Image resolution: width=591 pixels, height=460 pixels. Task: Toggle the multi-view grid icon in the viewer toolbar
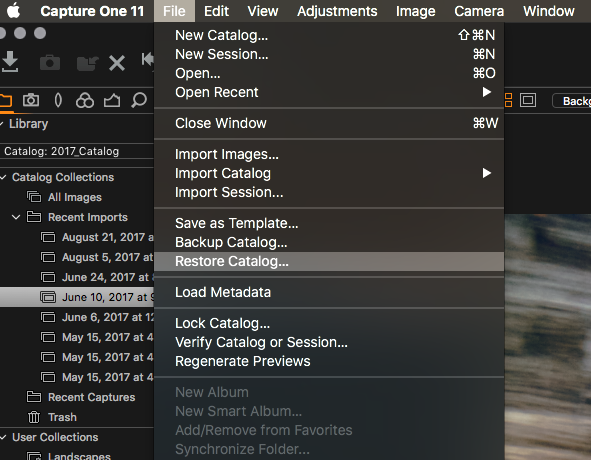(x=508, y=100)
